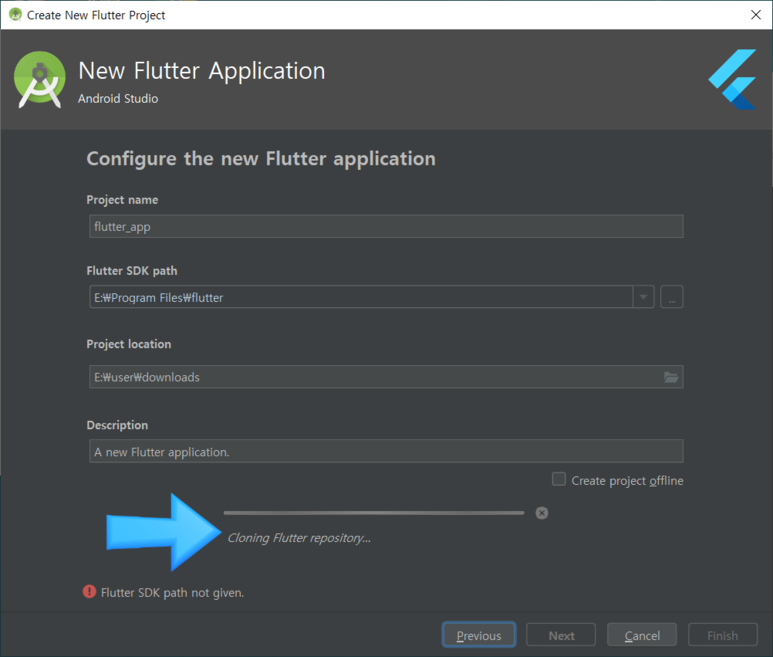This screenshot has width=773, height=657.
Task: Click 'Configure the new Flutter application' heading
Action: click(x=261, y=159)
